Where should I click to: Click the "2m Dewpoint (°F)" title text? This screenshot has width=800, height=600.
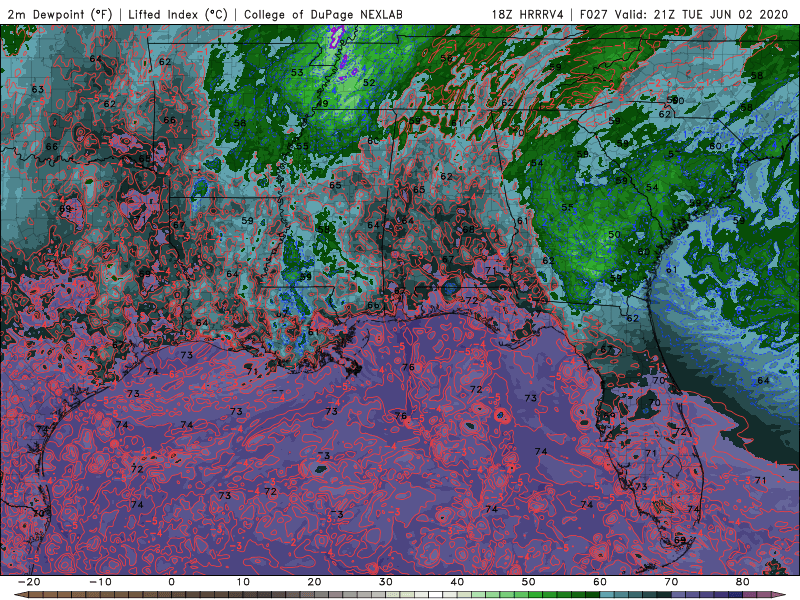click(x=59, y=14)
